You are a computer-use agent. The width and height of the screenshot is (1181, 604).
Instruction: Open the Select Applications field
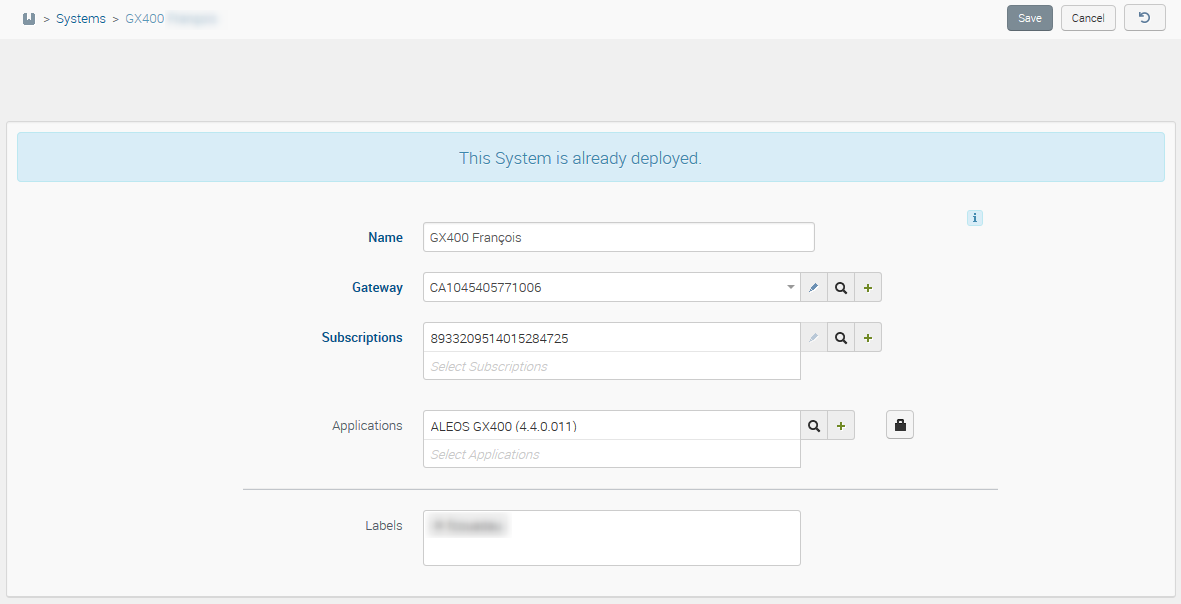tap(610, 454)
